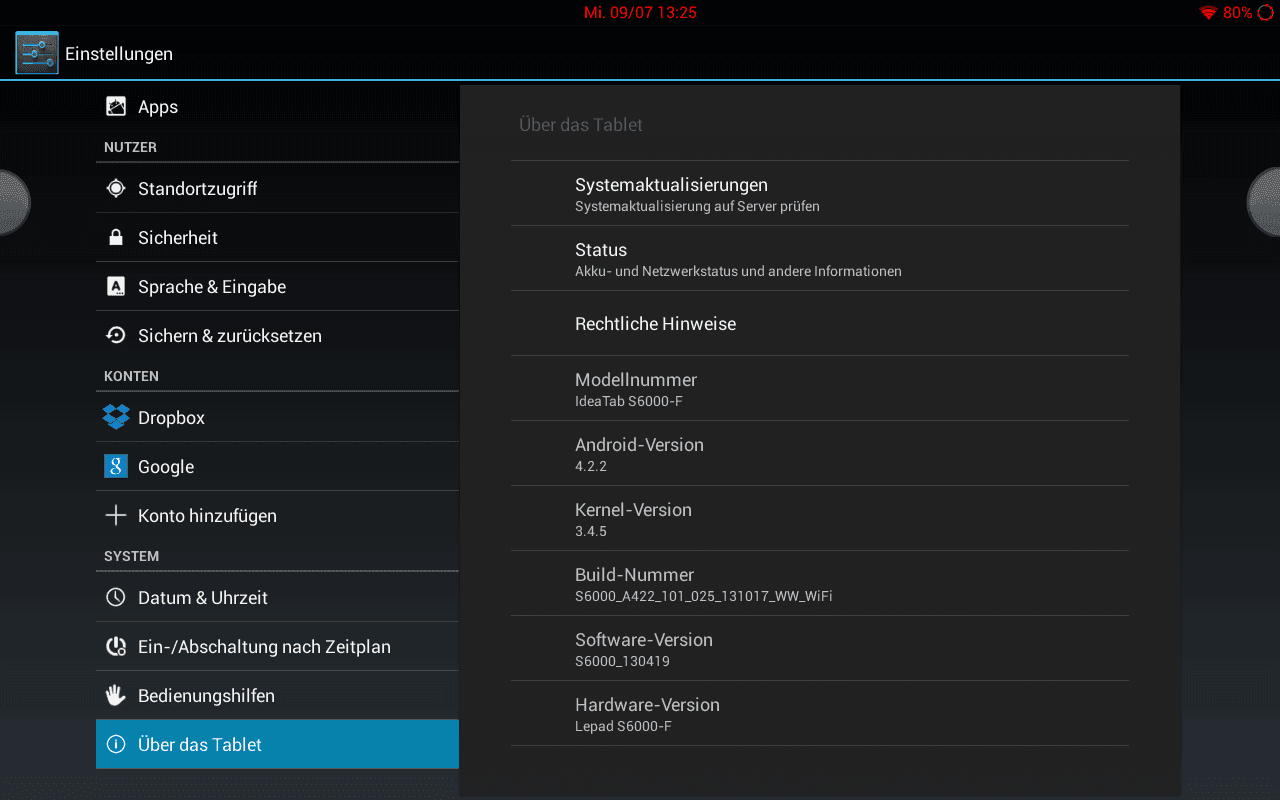Screen dimensions: 1280x800
Task: Tap the Dropbox account icon
Action: 116,417
